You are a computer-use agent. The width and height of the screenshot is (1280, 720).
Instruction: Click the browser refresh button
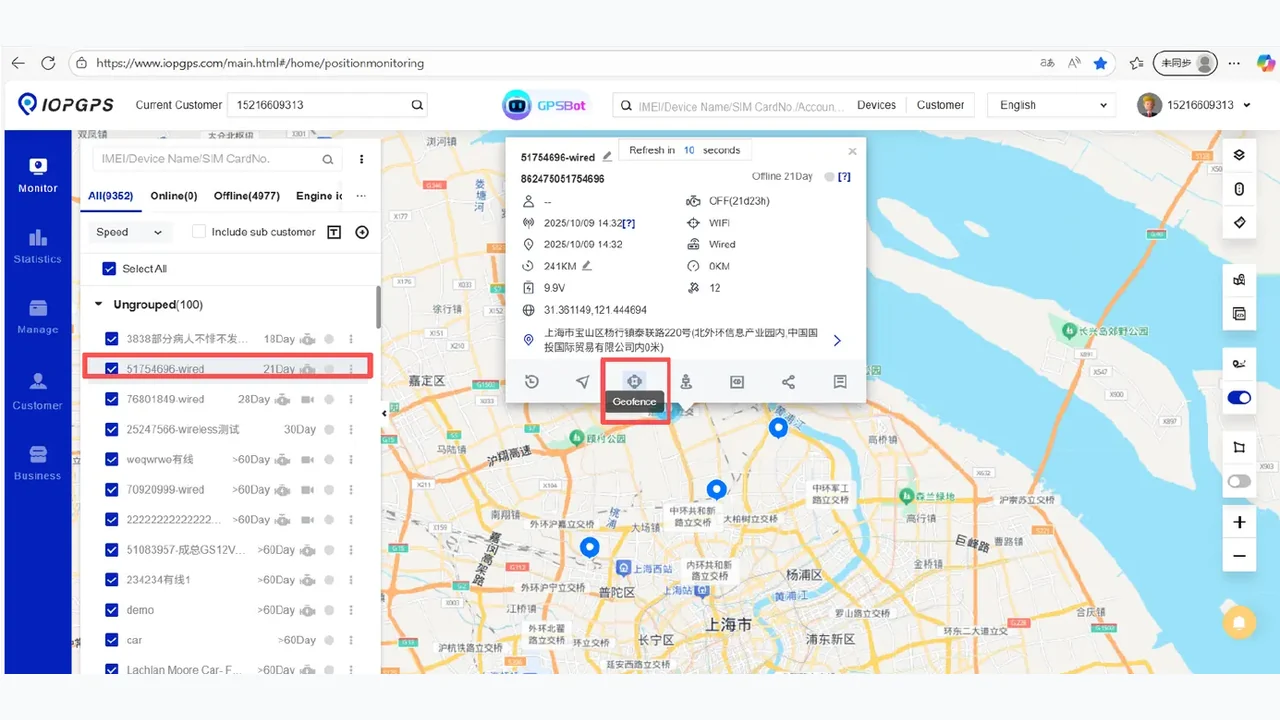tap(48, 63)
